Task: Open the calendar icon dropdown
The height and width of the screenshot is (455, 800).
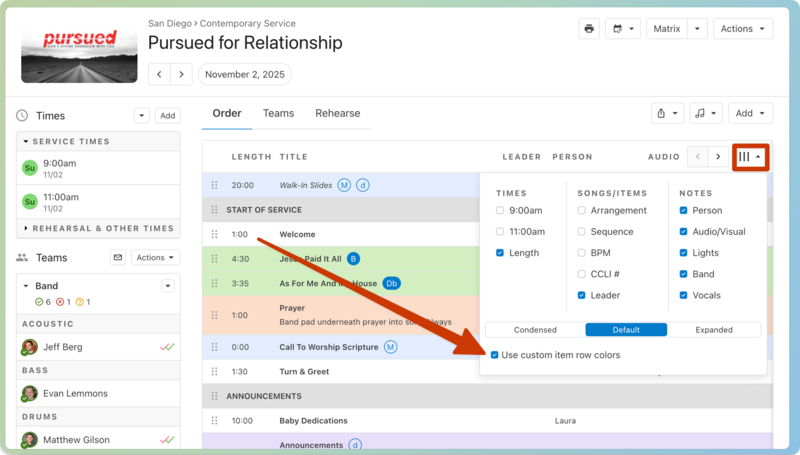Action: (622, 29)
